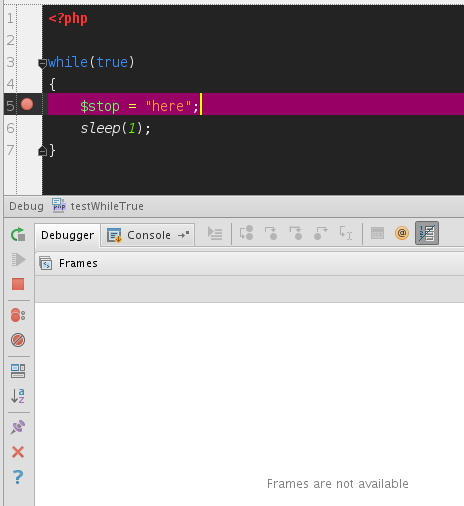Click the Run to Cursor button

tap(345, 233)
